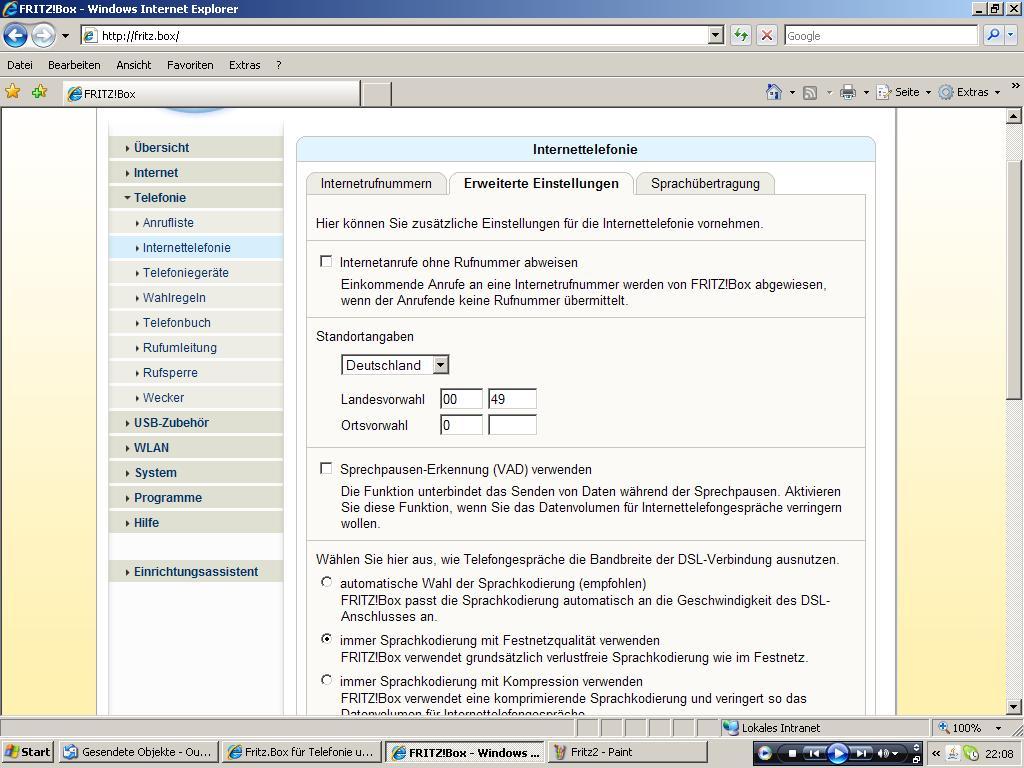Open the Favoriten menu
Image resolution: width=1024 pixels, height=768 pixels.
click(x=190, y=65)
